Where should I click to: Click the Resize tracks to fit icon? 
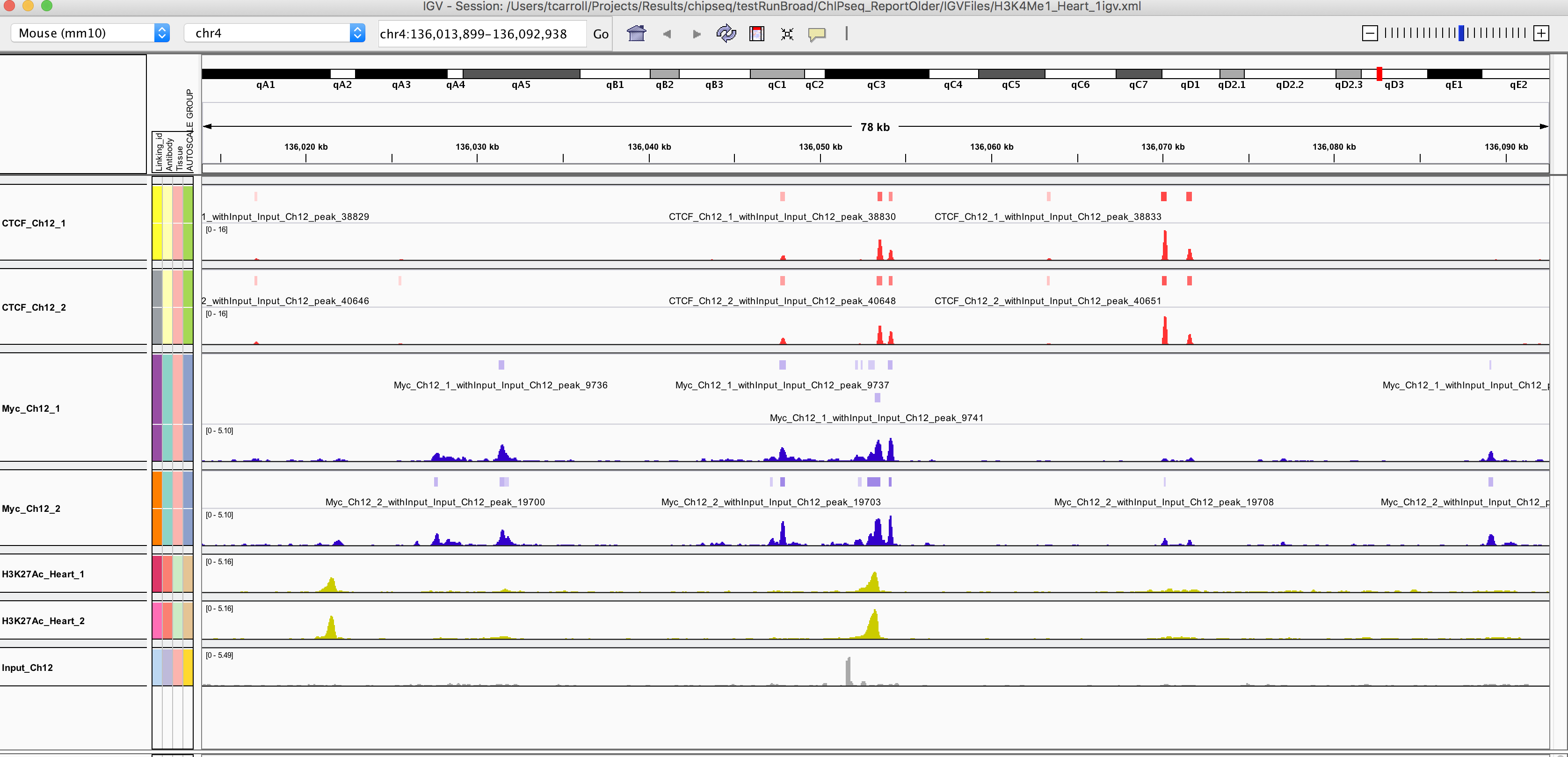(787, 34)
